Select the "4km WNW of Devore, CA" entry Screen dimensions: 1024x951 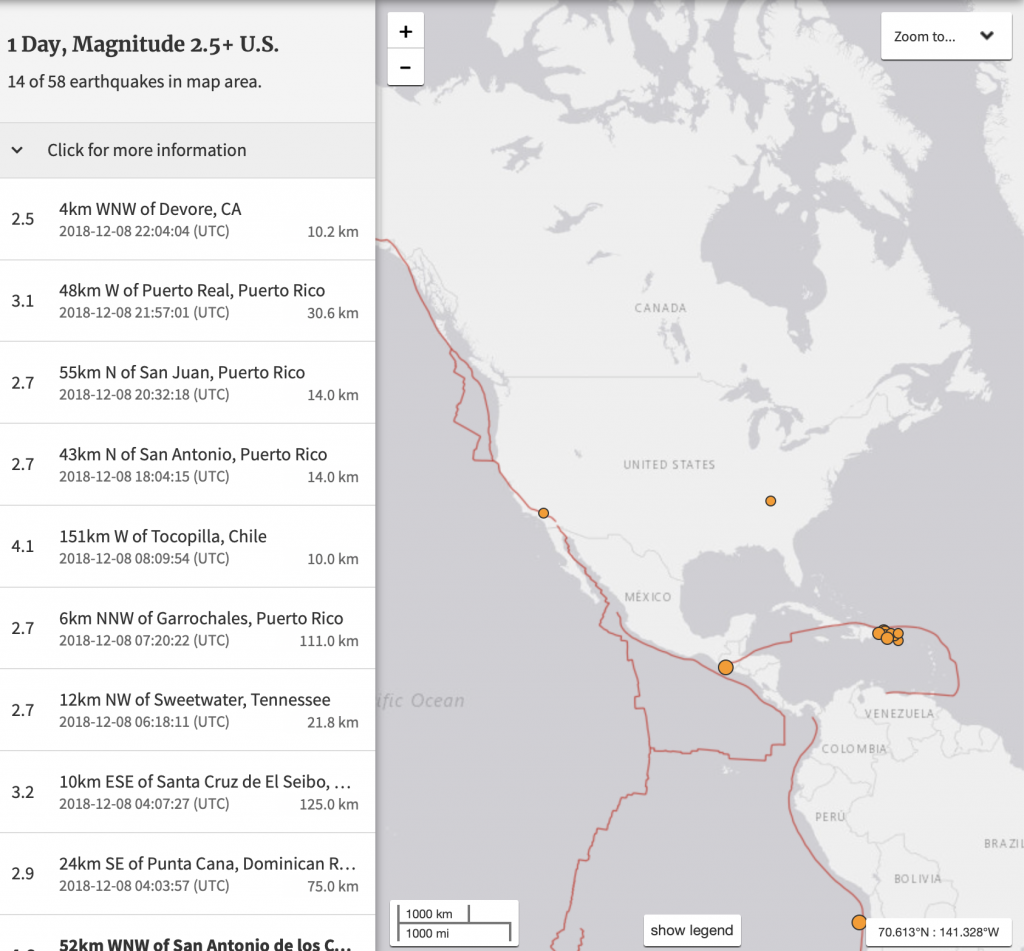(187, 219)
